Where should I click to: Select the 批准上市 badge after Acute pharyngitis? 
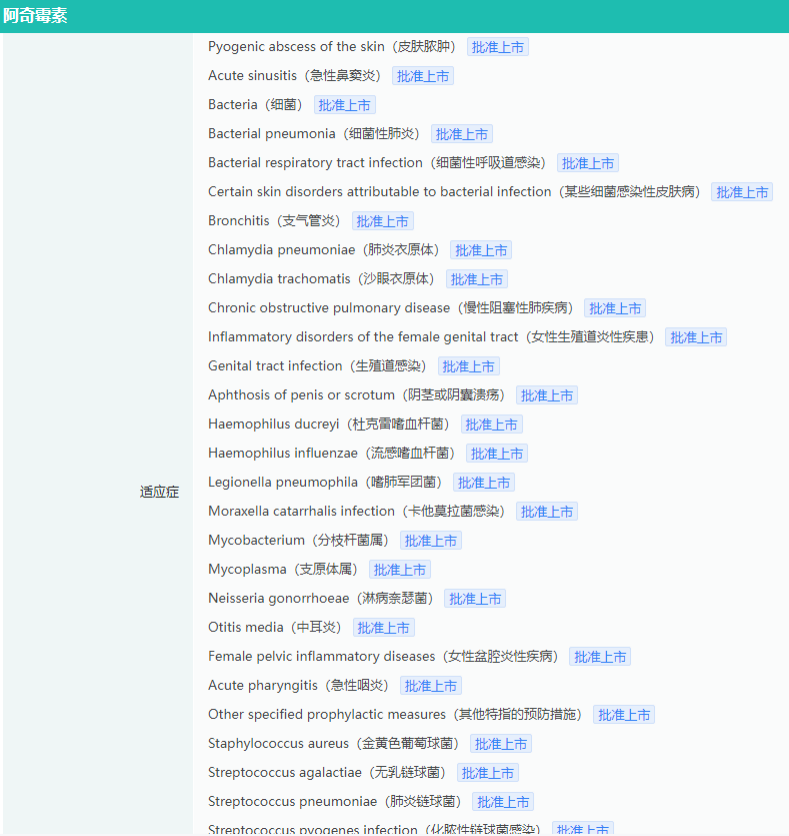[x=431, y=686]
